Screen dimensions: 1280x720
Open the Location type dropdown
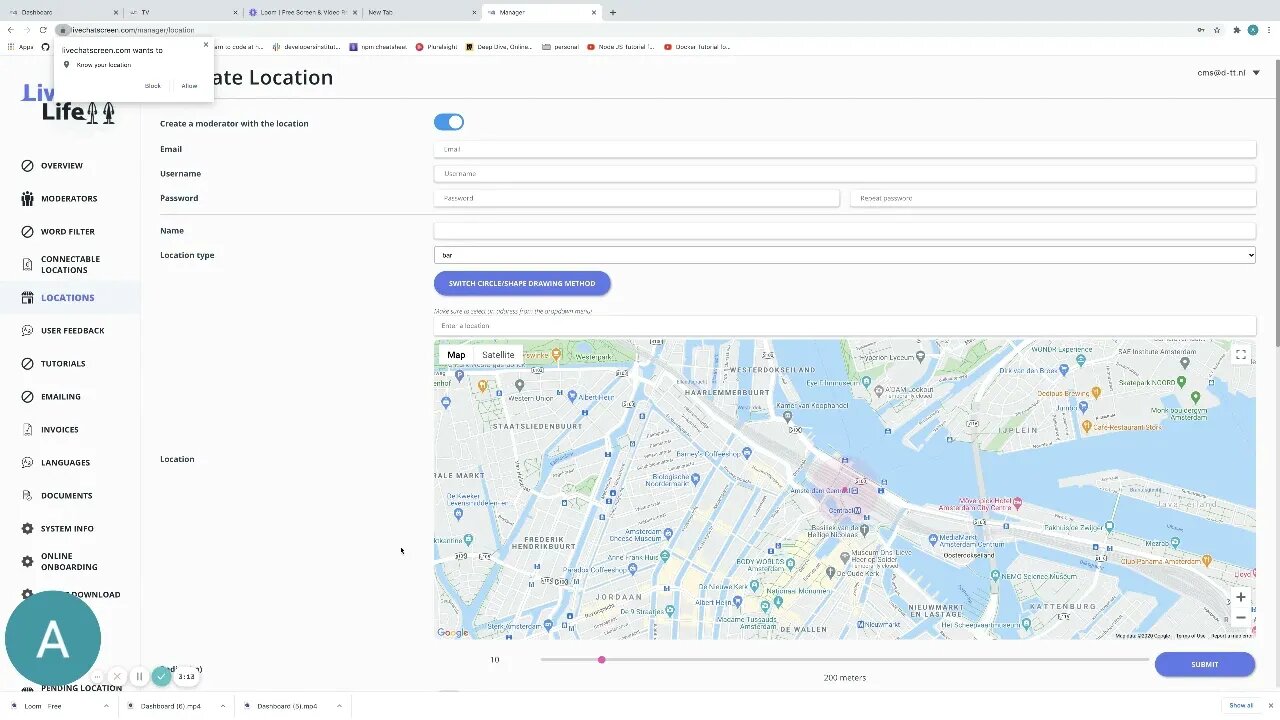[x=844, y=255]
